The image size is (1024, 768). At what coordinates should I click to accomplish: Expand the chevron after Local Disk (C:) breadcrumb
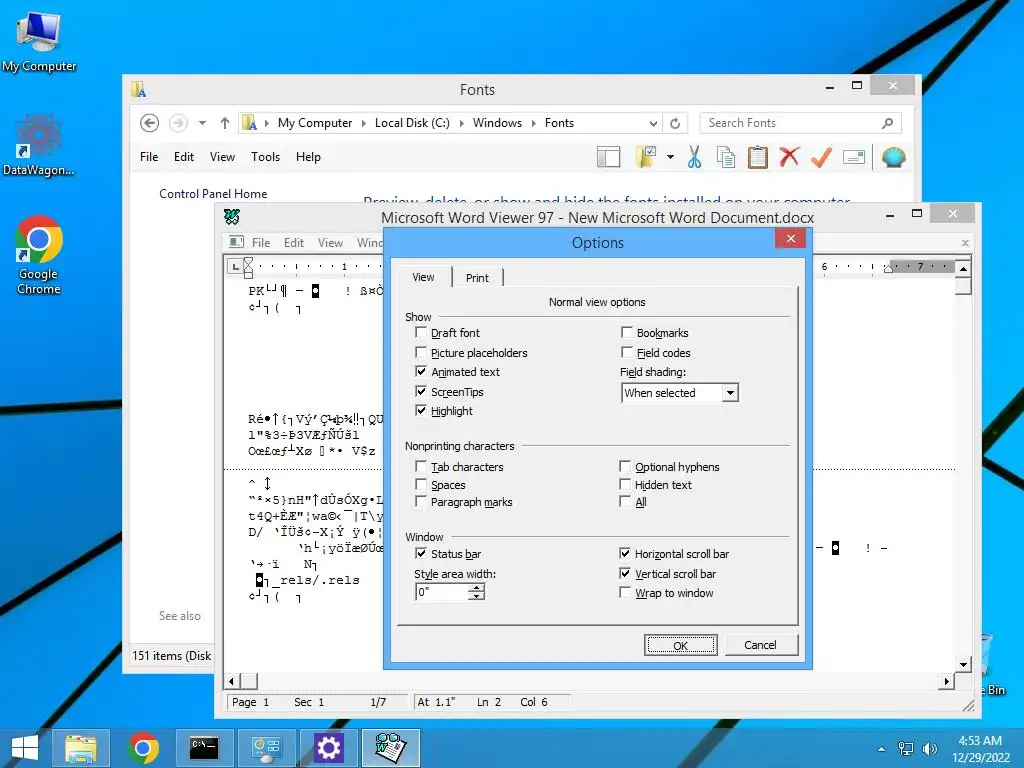(x=462, y=123)
